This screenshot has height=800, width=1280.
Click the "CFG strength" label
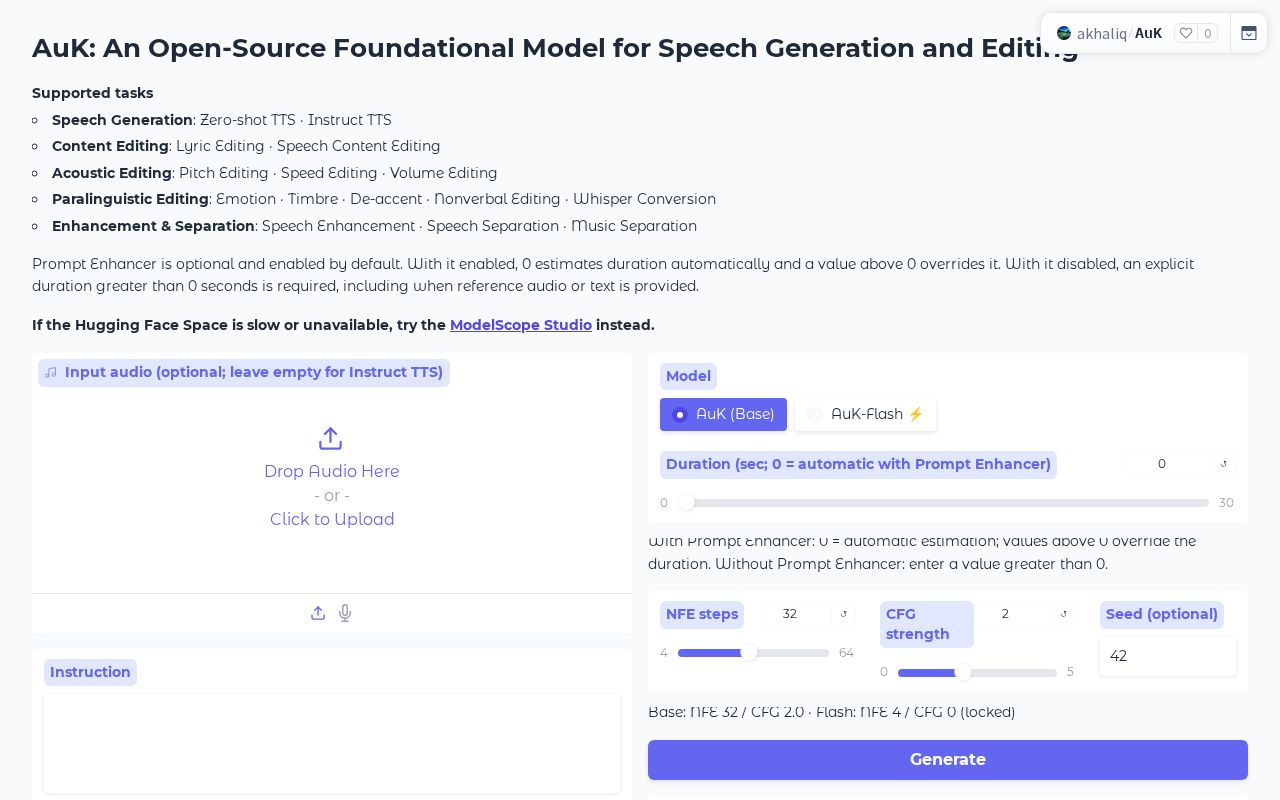point(927,624)
